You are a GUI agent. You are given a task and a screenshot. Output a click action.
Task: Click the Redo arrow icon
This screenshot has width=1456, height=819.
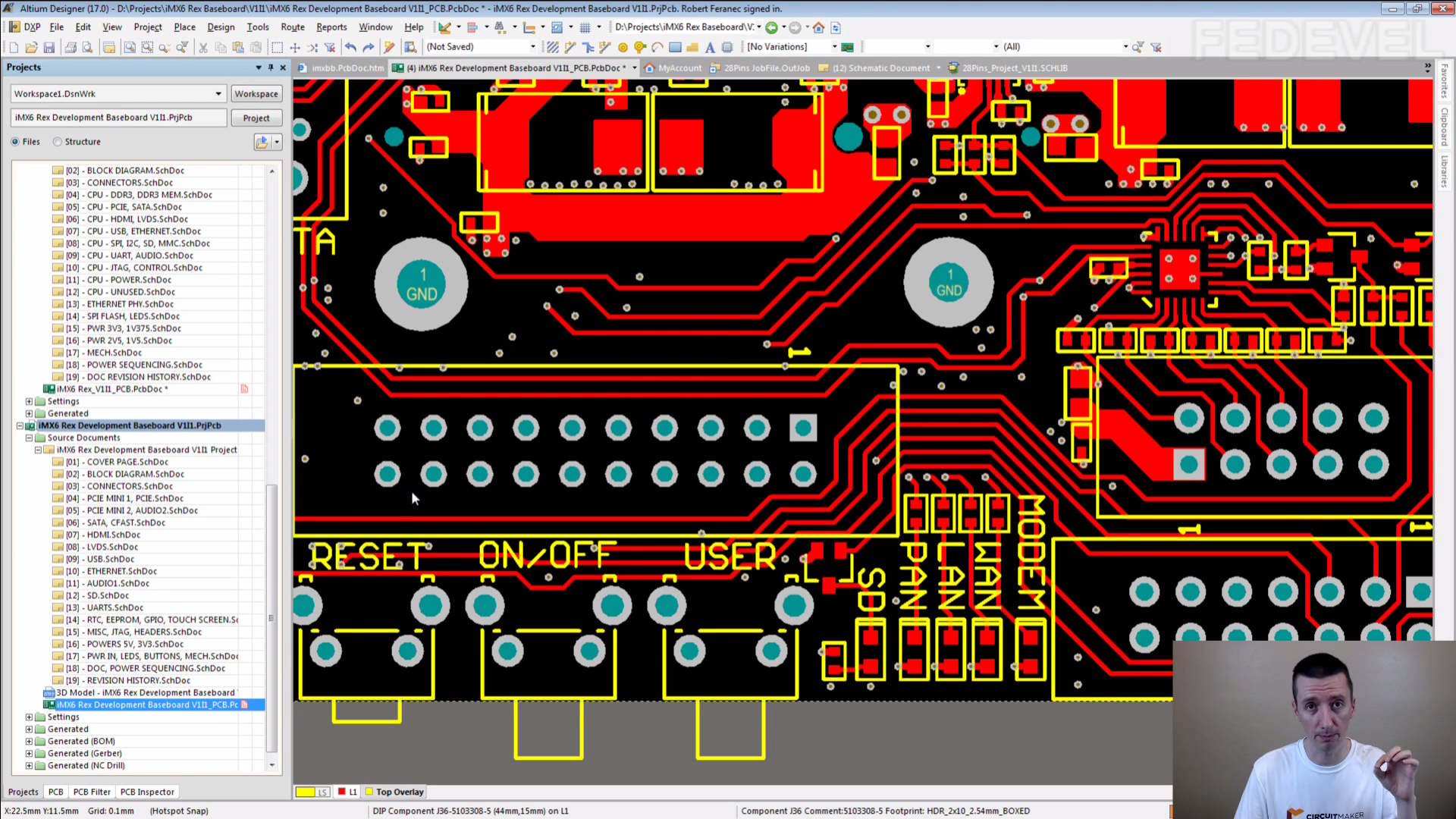[x=369, y=47]
